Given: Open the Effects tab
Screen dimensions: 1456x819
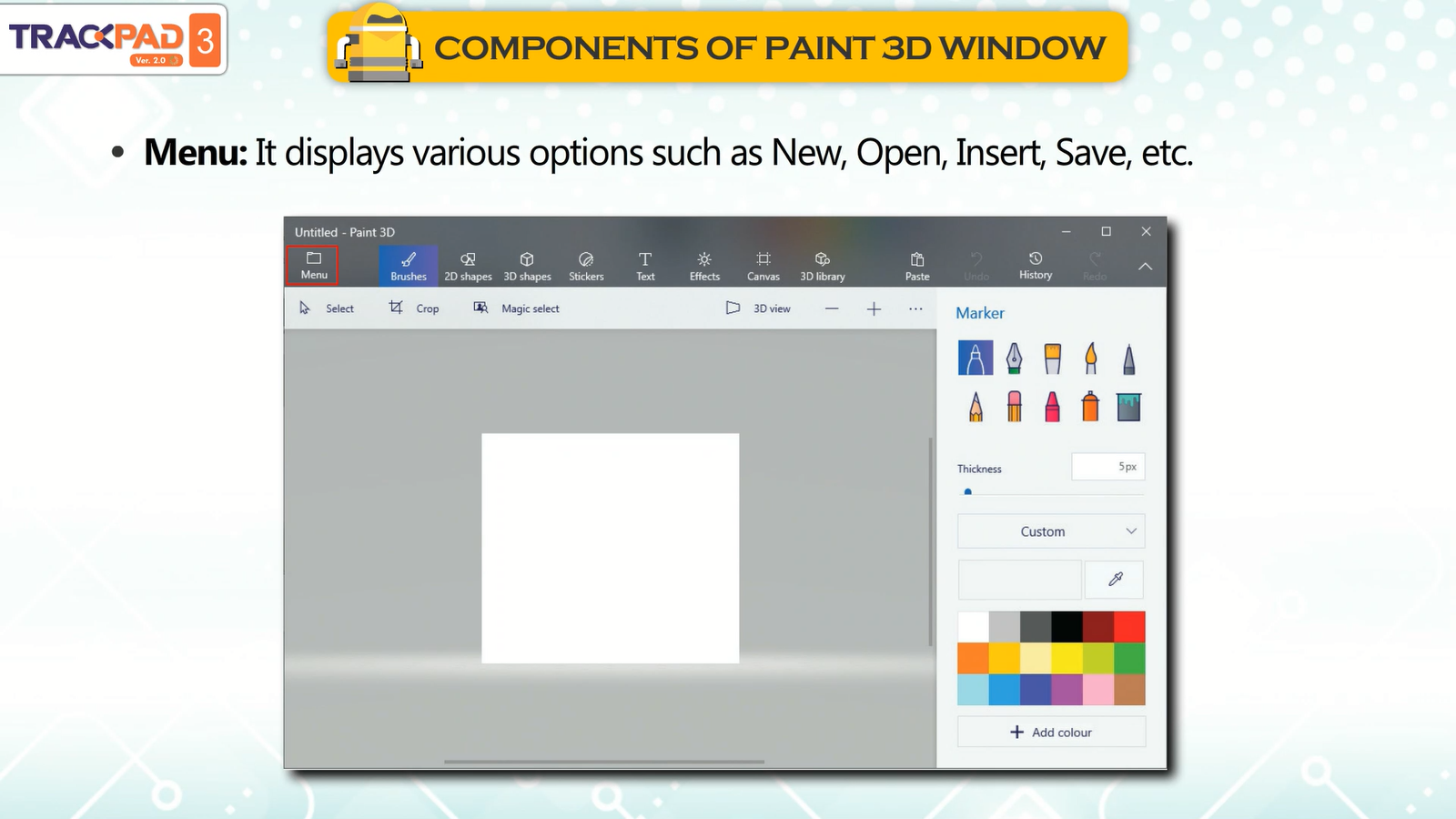Looking at the screenshot, I should 704,266.
